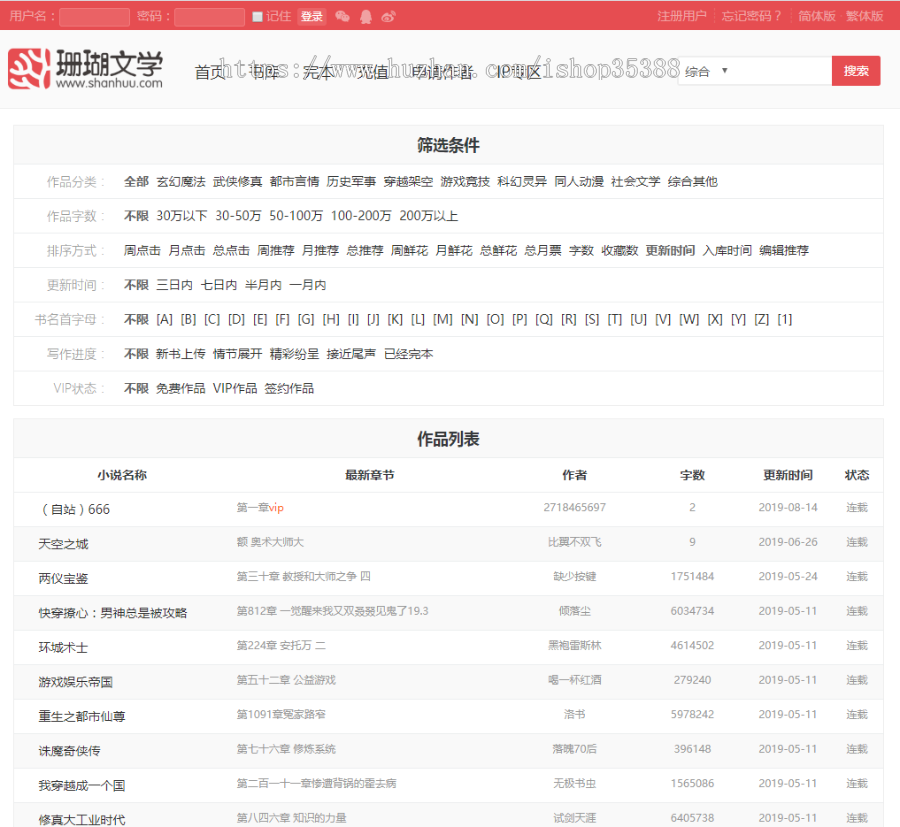Click the QQ penguin login icon
This screenshot has height=827, width=900.
click(365, 17)
